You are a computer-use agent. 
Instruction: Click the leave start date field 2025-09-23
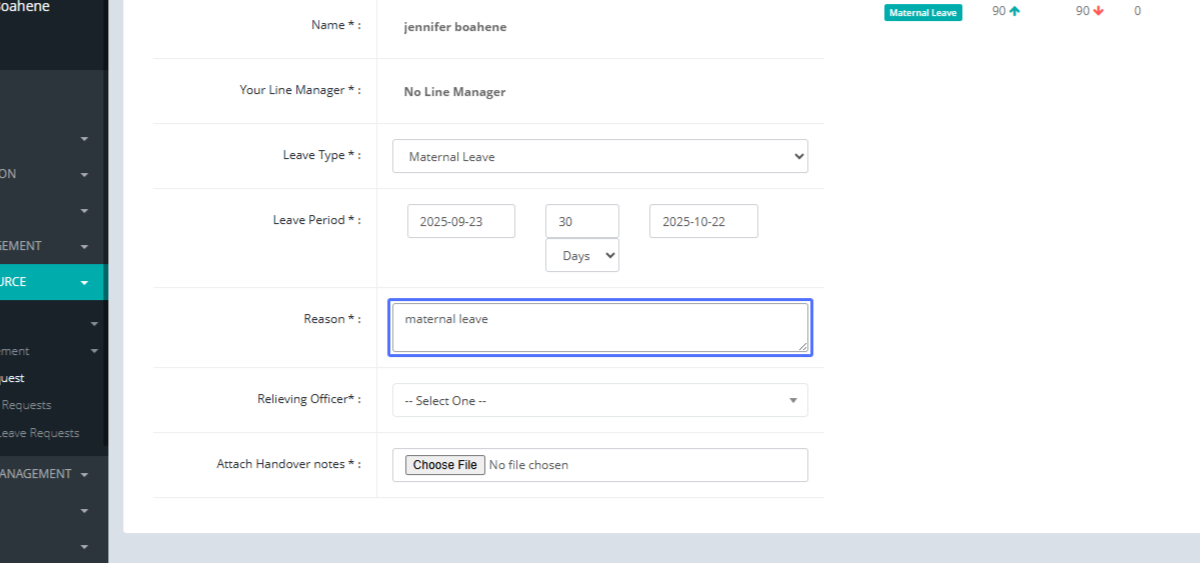click(x=461, y=222)
